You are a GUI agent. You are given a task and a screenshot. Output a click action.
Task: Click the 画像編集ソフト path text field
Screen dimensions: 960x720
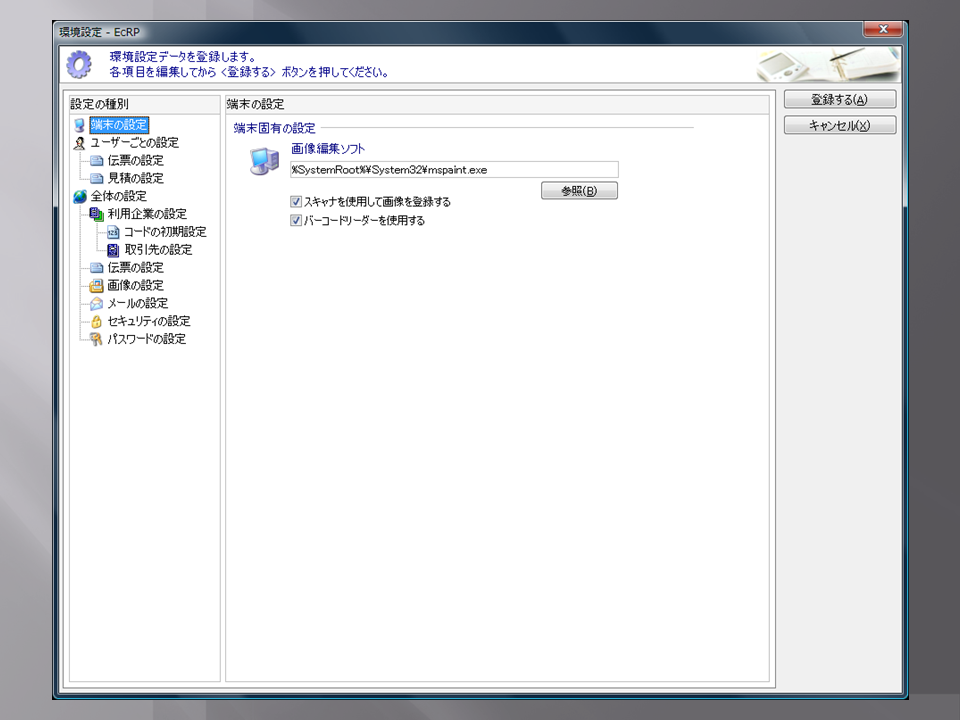[453, 170]
